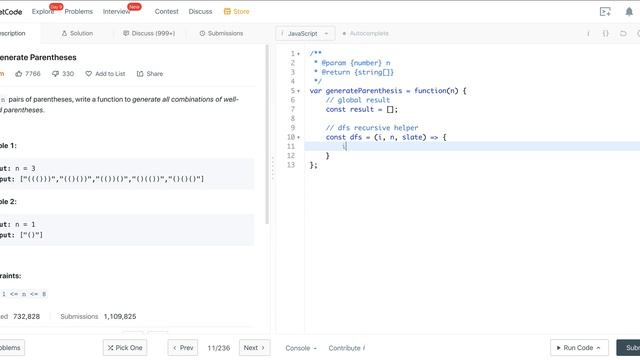
Task: Click code line 'var generateParenthesis'
Action: tap(388, 91)
